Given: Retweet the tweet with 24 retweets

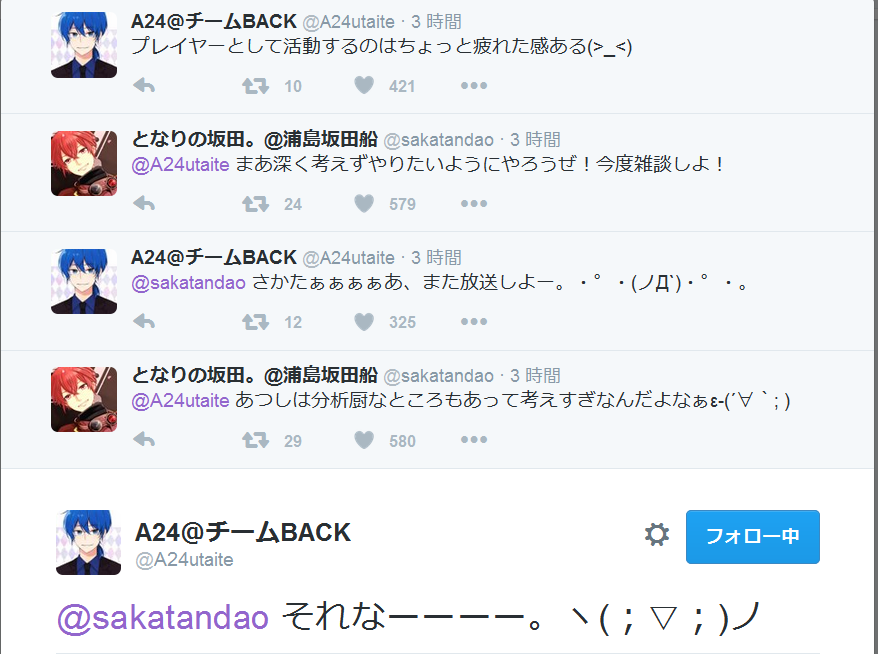Looking at the screenshot, I should [x=255, y=204].
